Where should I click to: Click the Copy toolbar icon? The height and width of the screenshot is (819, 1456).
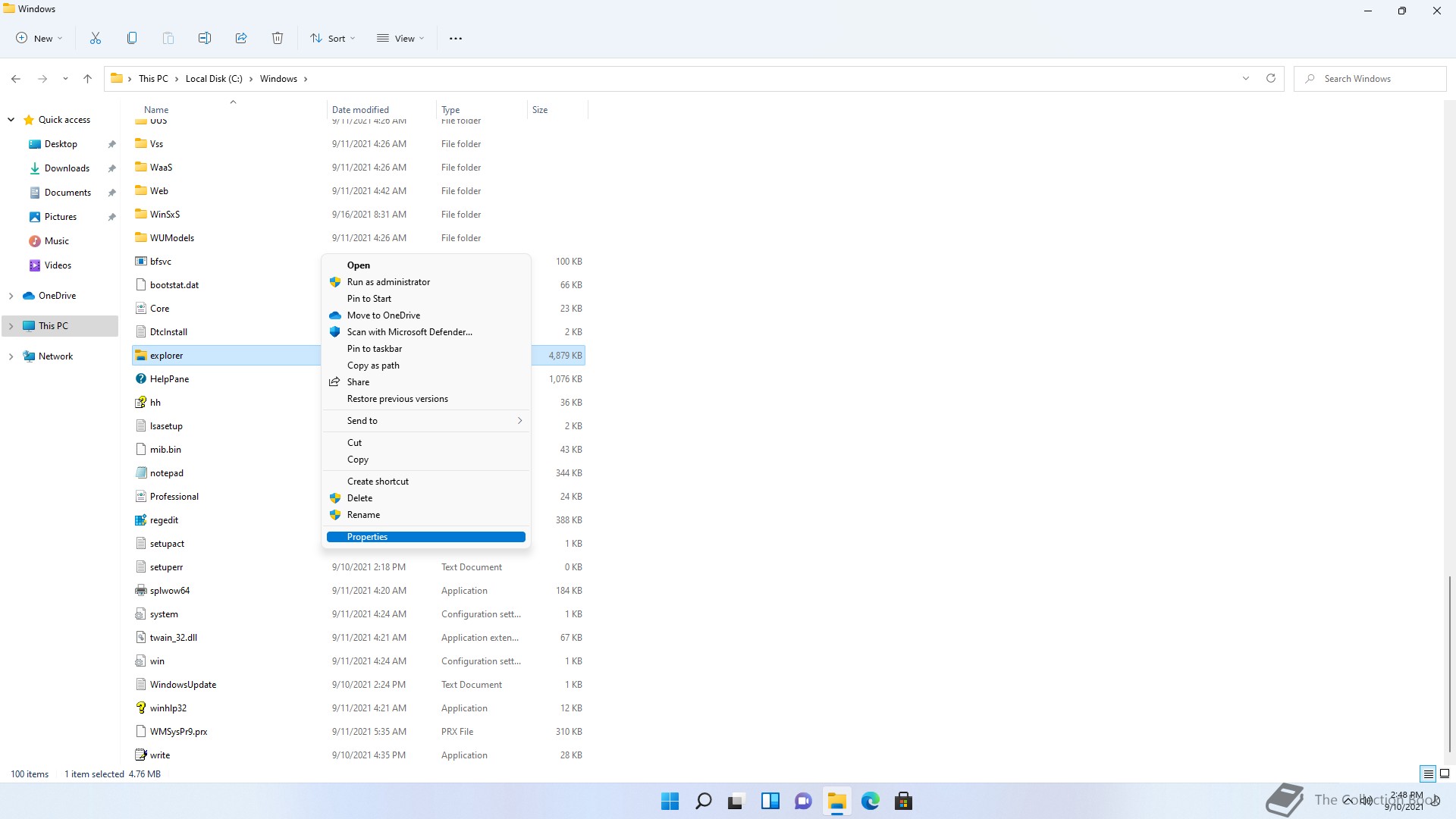[x=132, y=38]
